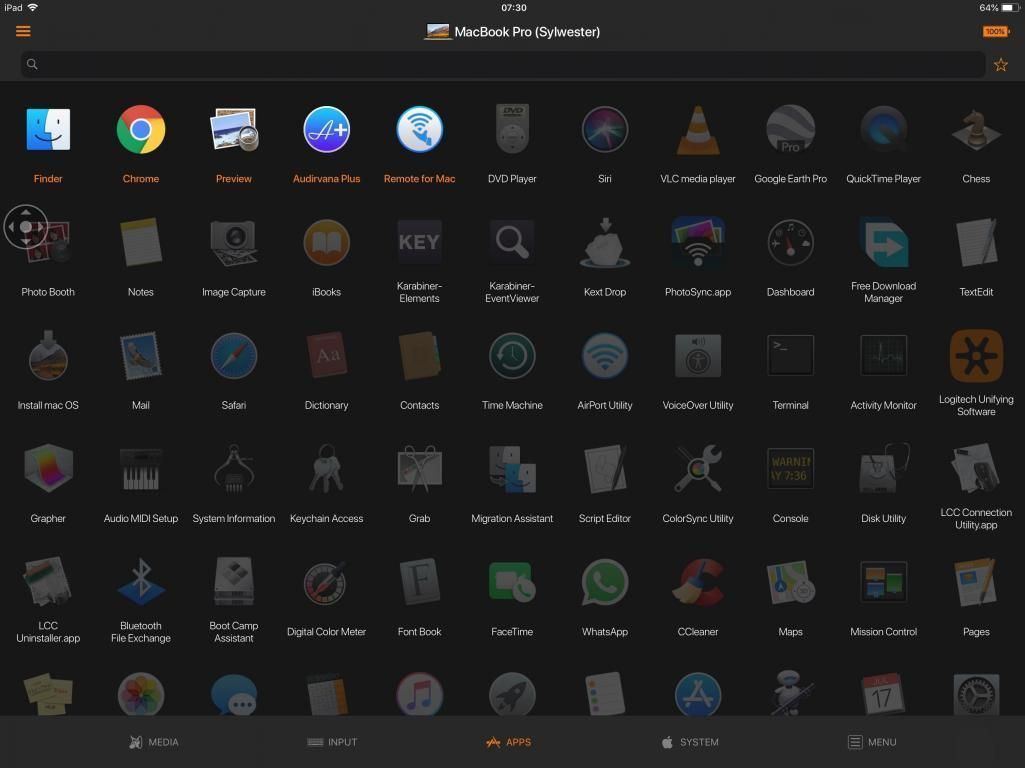Launch the Grapher app

pos(48,469)
